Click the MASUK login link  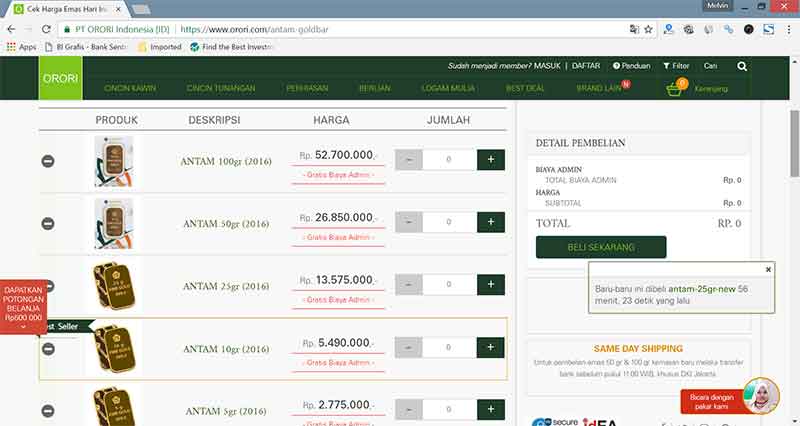[547, 66]
